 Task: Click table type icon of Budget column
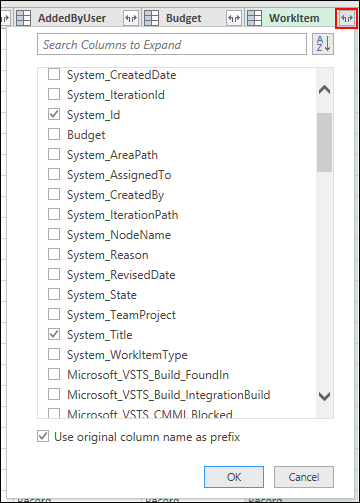(x=151, y=18)
